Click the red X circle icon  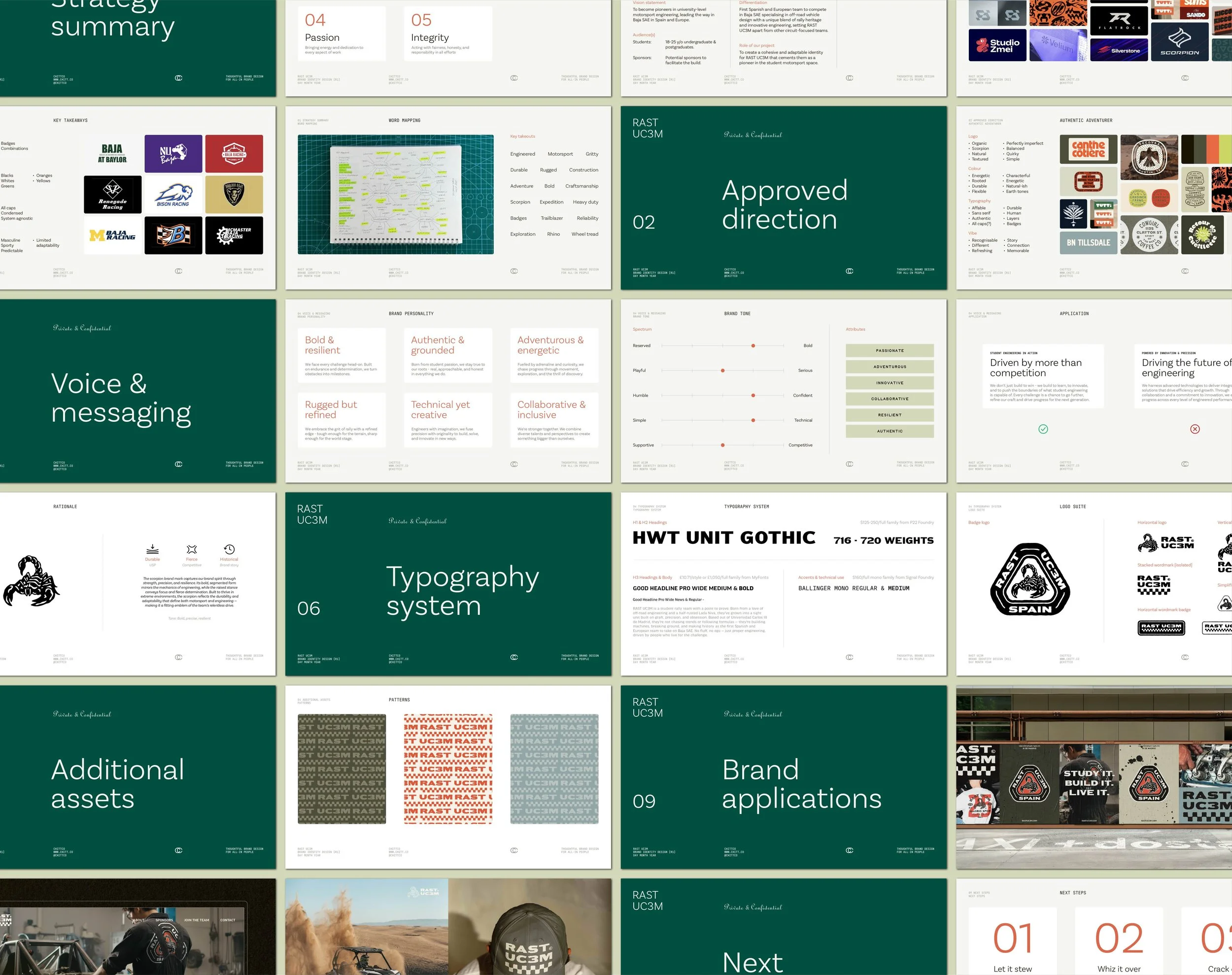(1195, 429)
